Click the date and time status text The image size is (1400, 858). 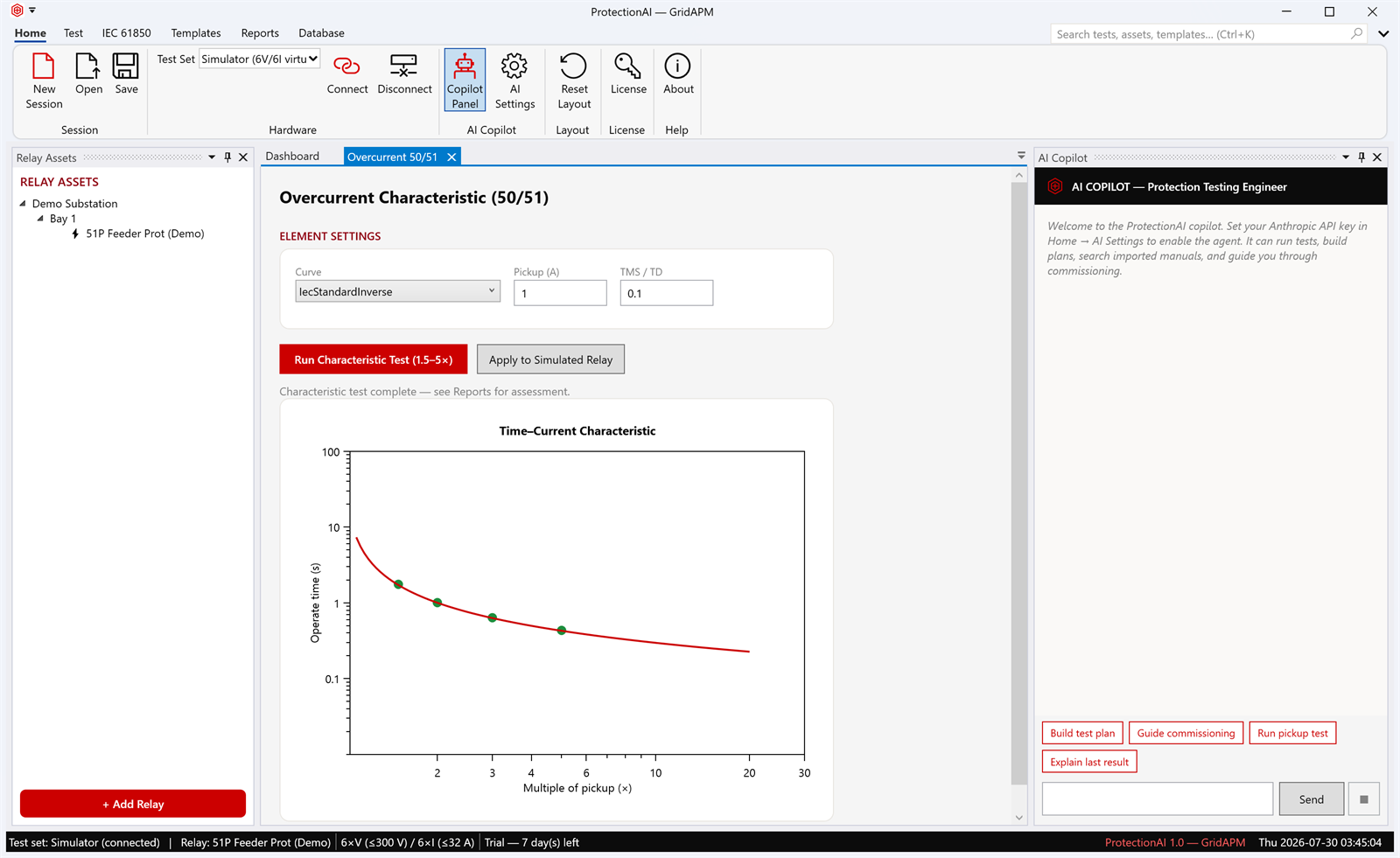pos(1320,842)
